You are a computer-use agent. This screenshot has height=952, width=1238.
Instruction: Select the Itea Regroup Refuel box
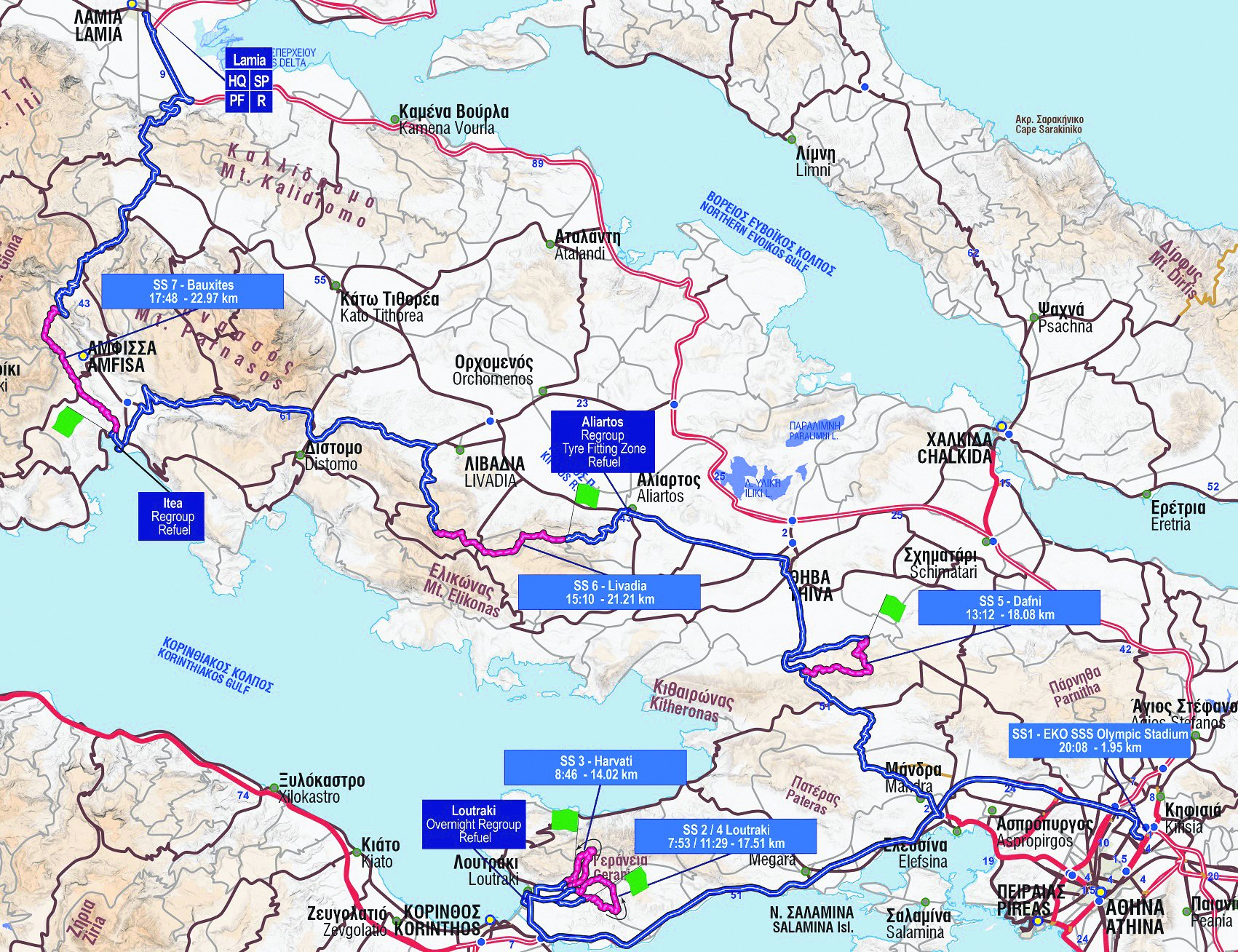[x=172, y=516]
